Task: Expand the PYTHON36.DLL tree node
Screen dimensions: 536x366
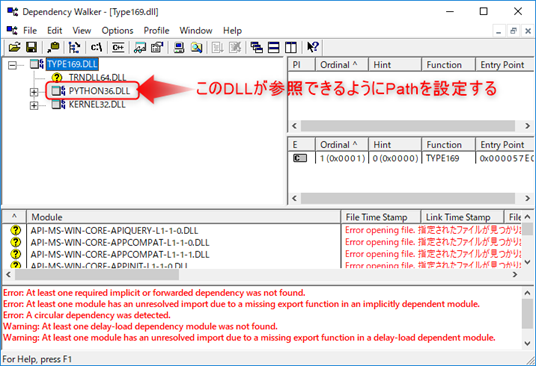Action: pyautogui.click(x=34, y=92)
